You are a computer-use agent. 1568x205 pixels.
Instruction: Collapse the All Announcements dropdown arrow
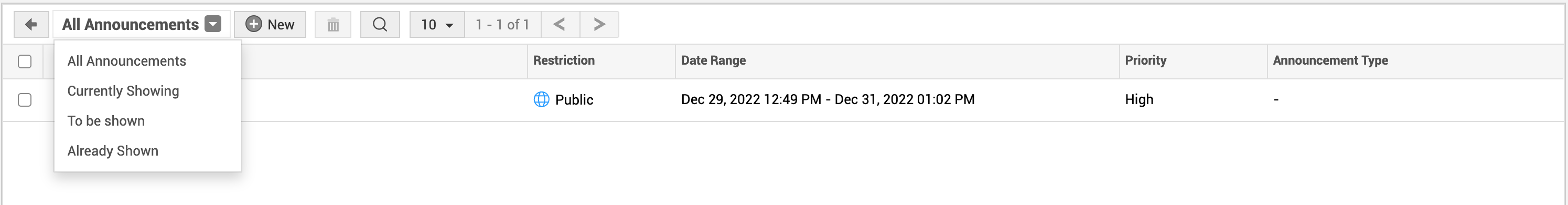pos(213,24)
